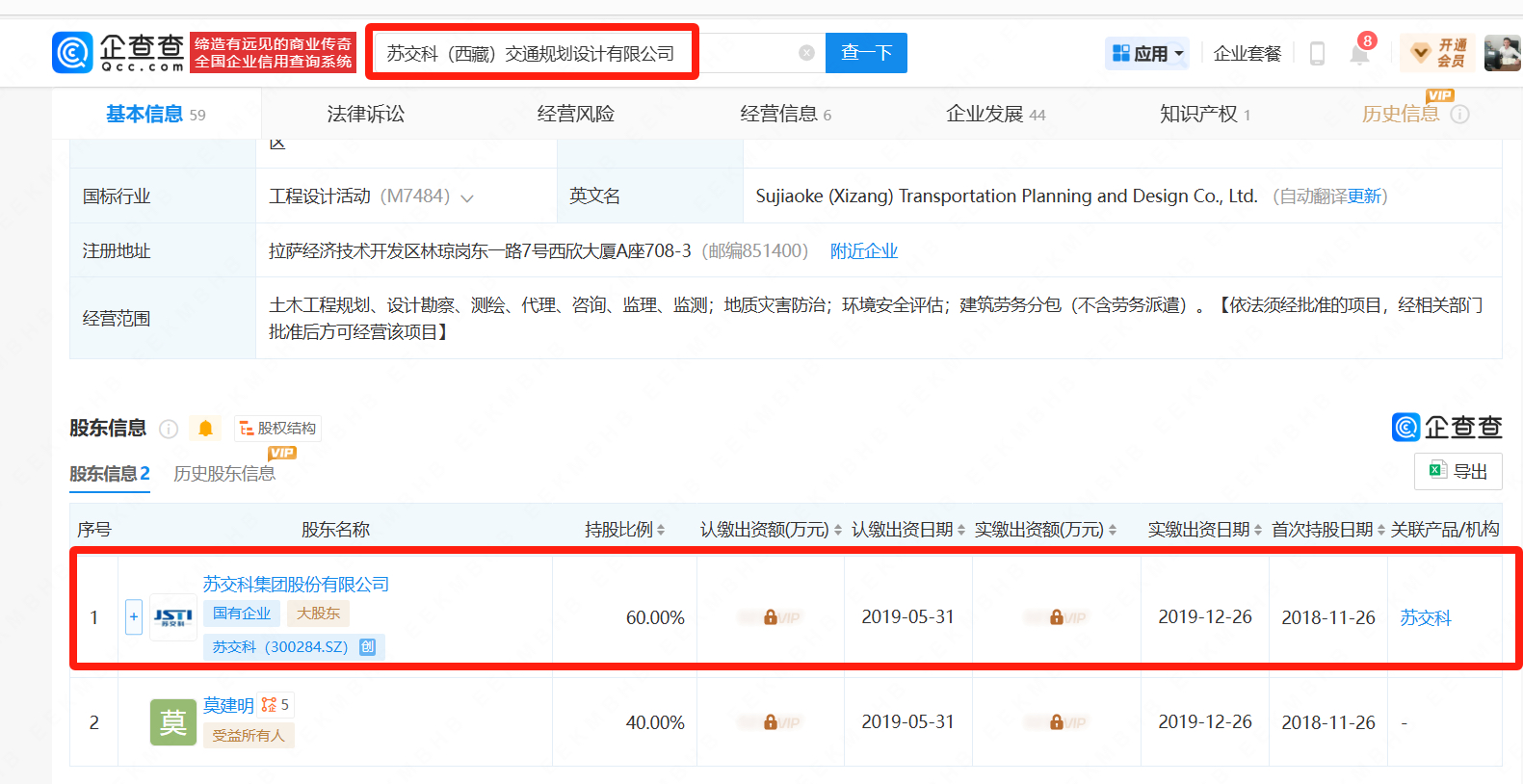Open the 经营风险 tab

(575, 115)
